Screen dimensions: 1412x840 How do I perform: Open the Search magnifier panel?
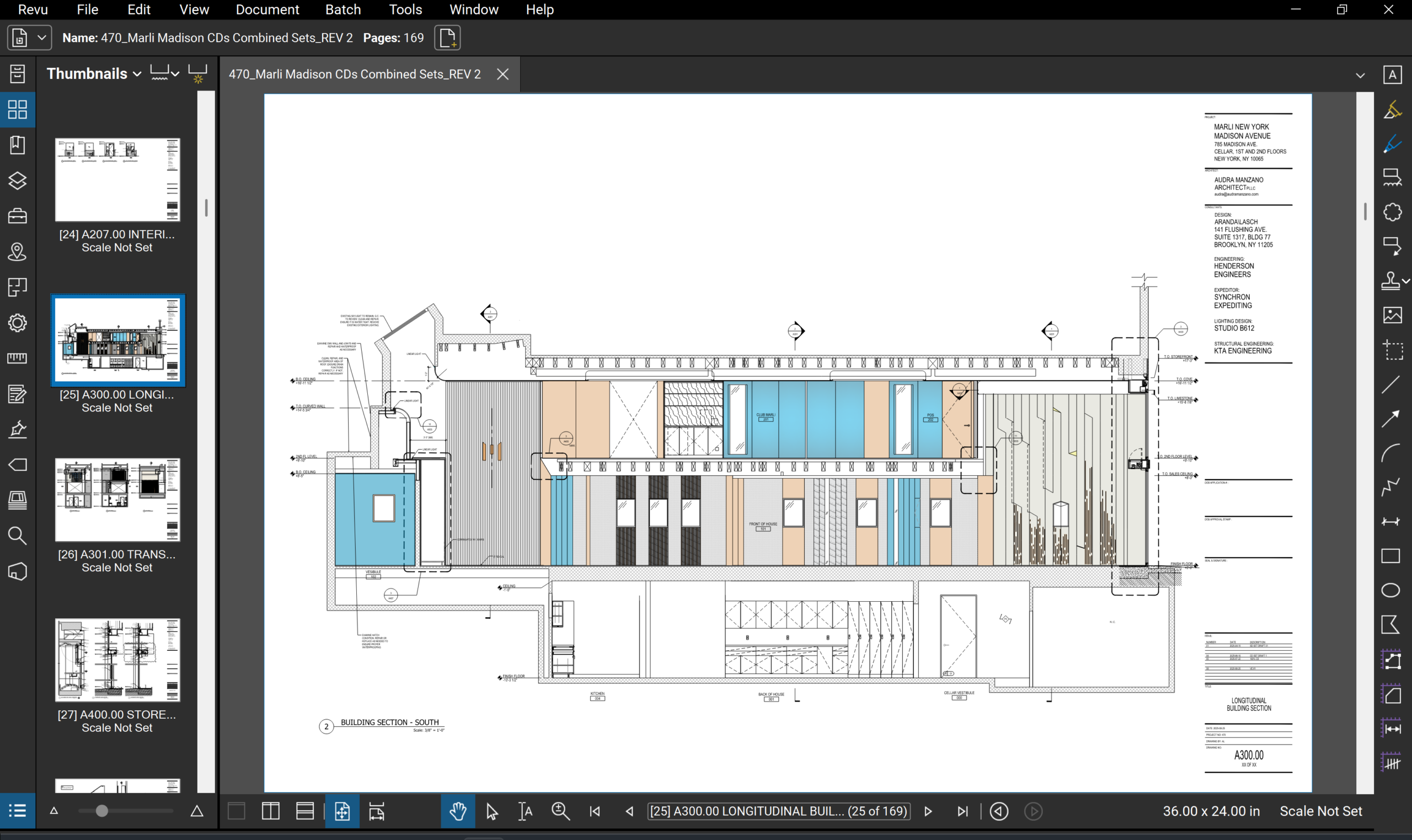pyautogui.click(x=18, y=536)
